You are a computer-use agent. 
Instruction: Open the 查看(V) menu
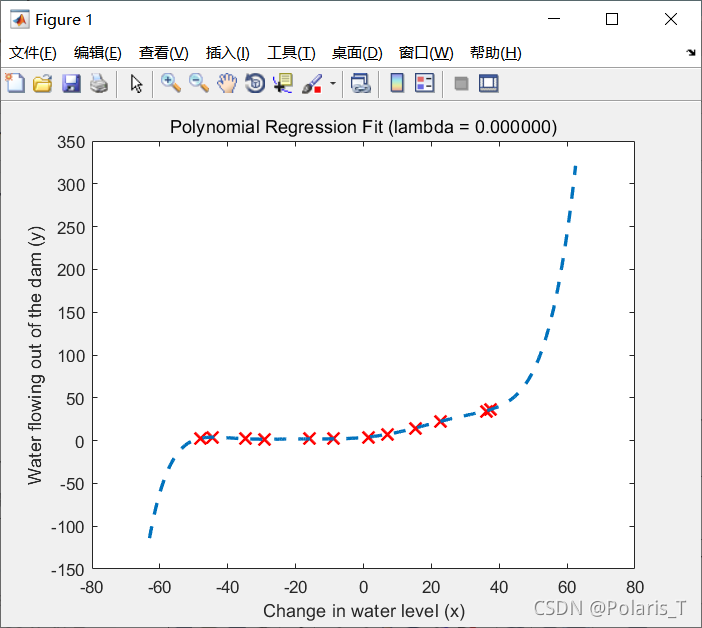coord(163,53)
